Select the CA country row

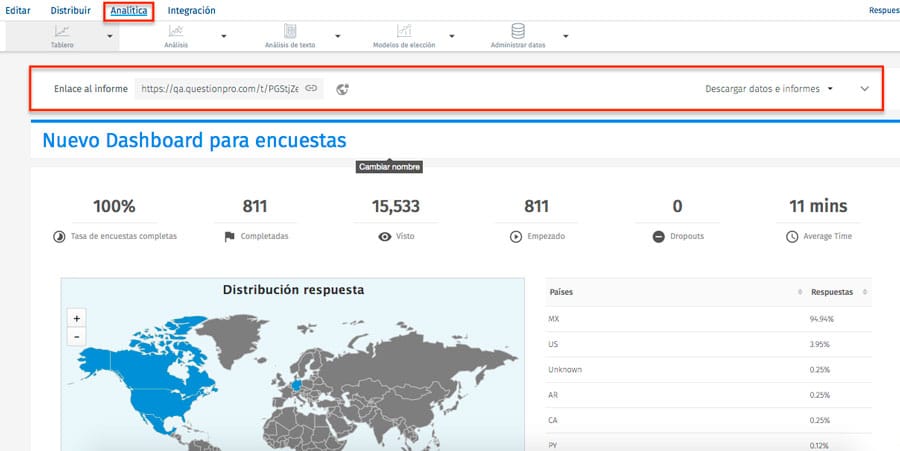tap(708, 420)
